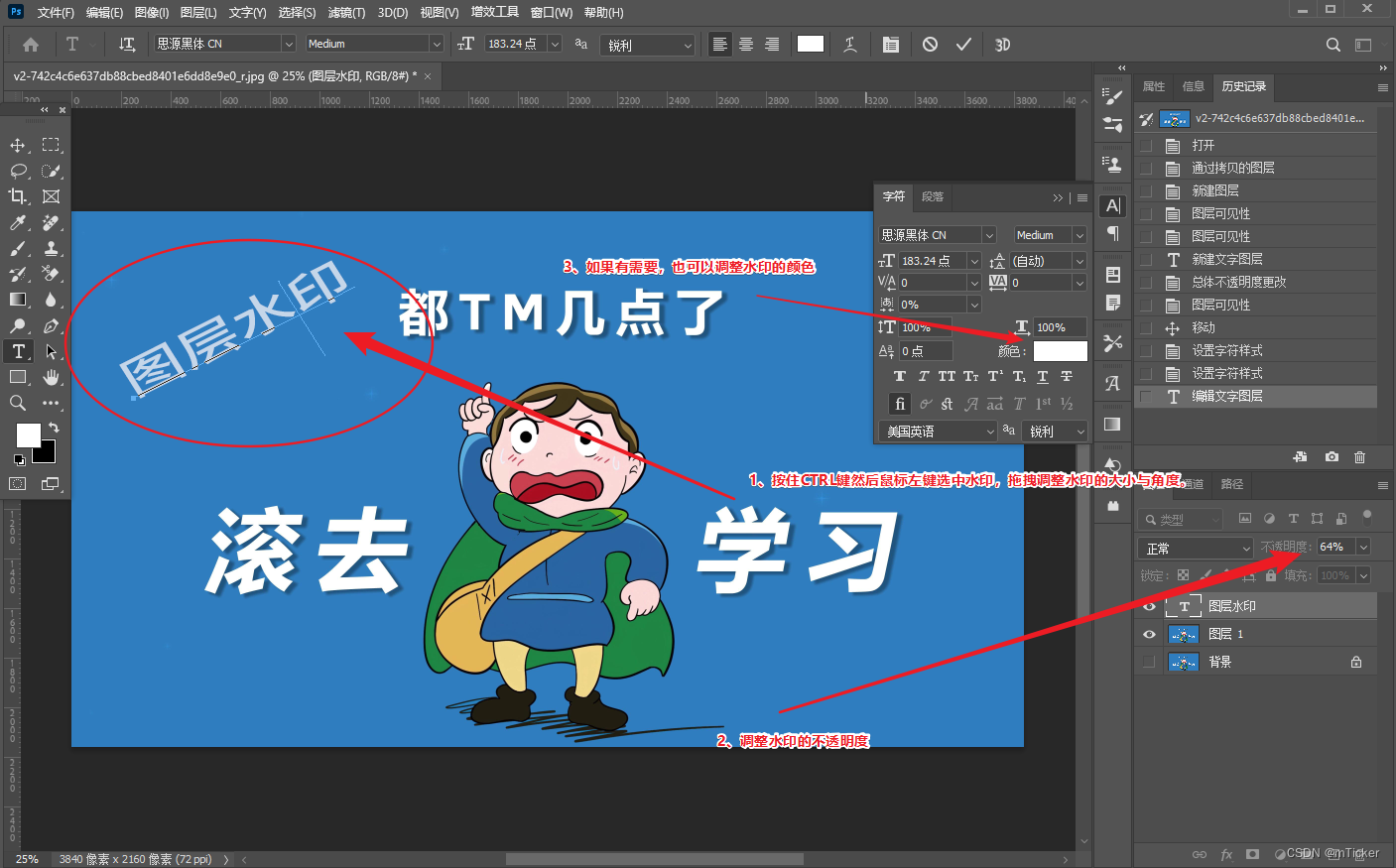Image resolution: width=1396 pixels, height=868 pixels.
Task: Select the Path Selection arrow tool
Action: (x=51, y=351)
